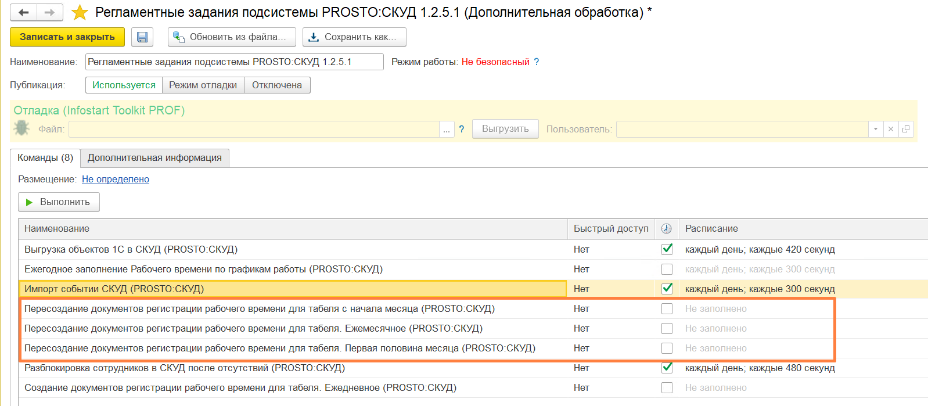Viewport: 928px width, 406px height.
Task: Click Обновить из файла button
Action: 231,37
